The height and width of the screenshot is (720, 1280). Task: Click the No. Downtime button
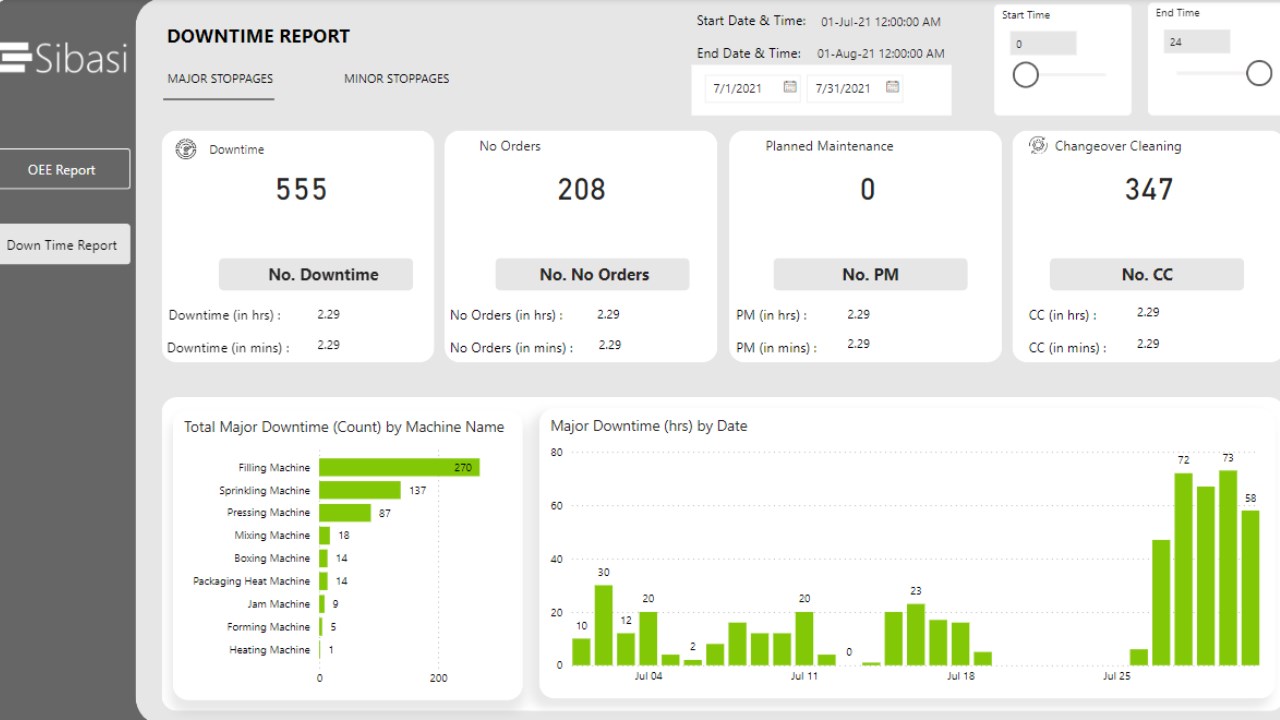coord(316,274)
